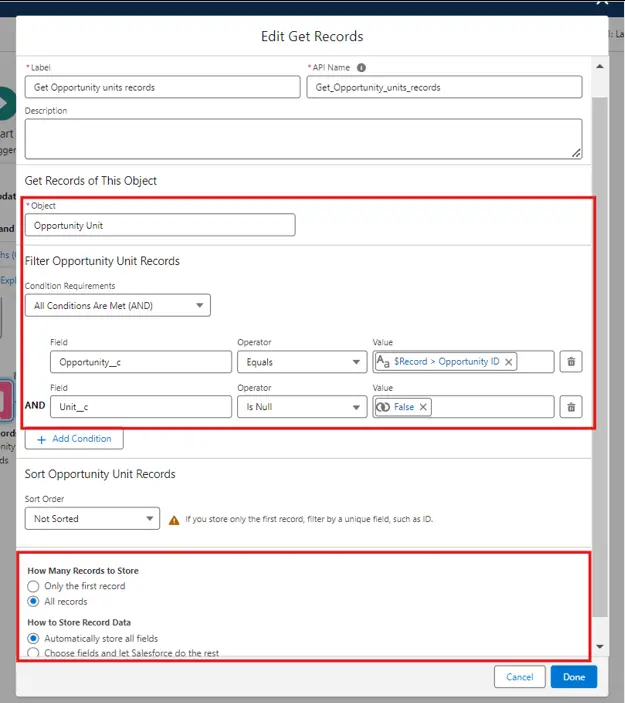The height and width of the screenshot is (703, 625).
Task: Click the API Name info icon
Action: pyautogui.click(x=361, y=68)
